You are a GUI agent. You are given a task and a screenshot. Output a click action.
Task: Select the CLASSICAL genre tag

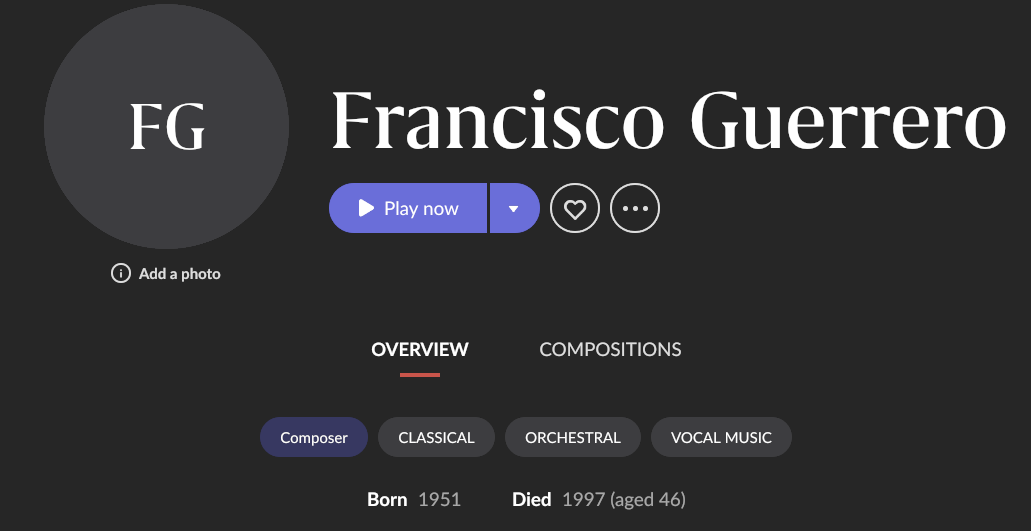pos(436,437)
